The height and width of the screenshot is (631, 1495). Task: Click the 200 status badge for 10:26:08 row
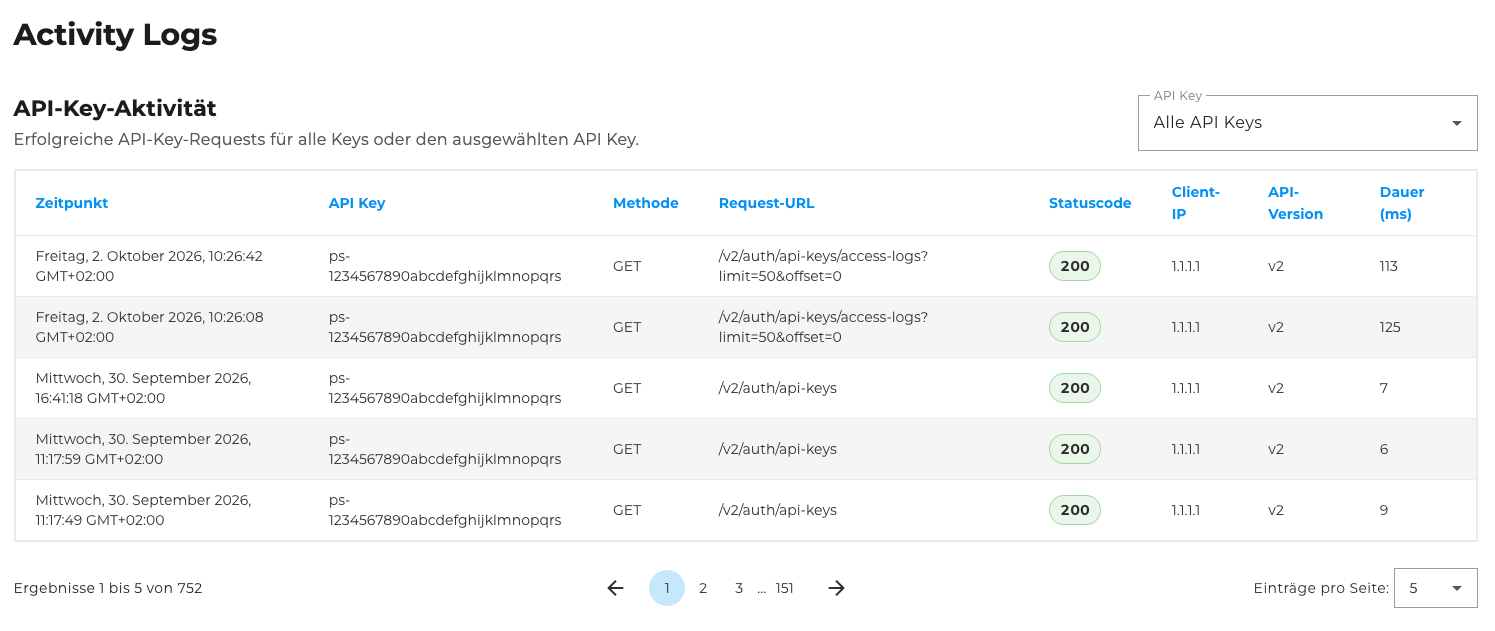coord(1075,327)
